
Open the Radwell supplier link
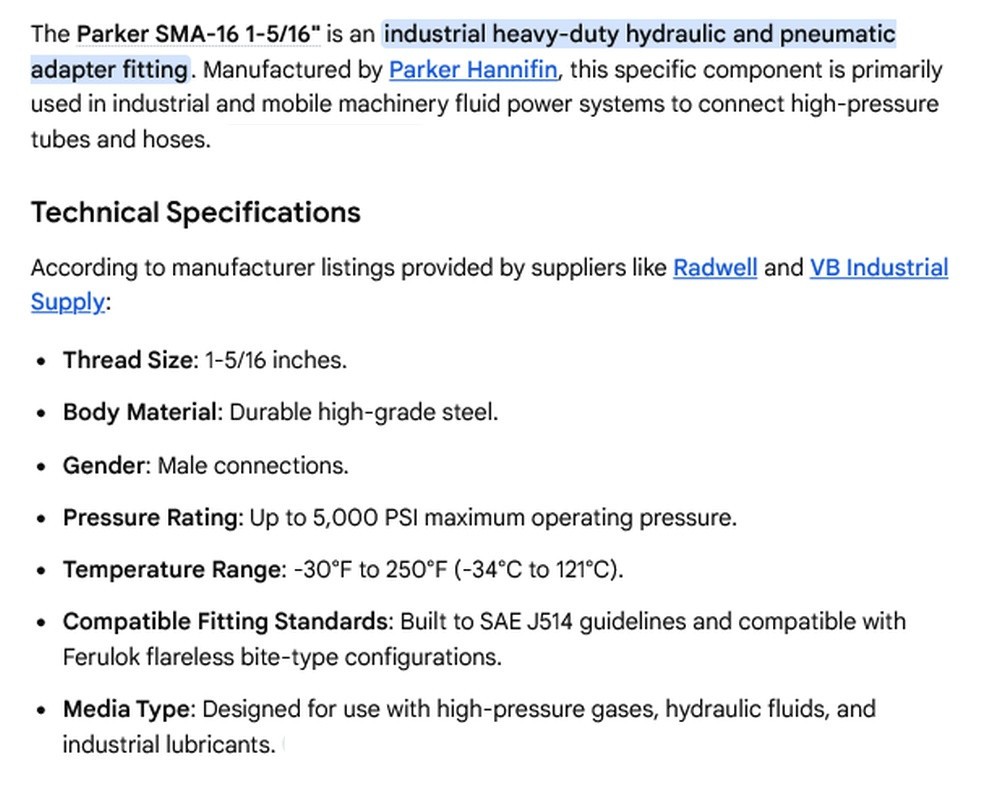[715, 268]
